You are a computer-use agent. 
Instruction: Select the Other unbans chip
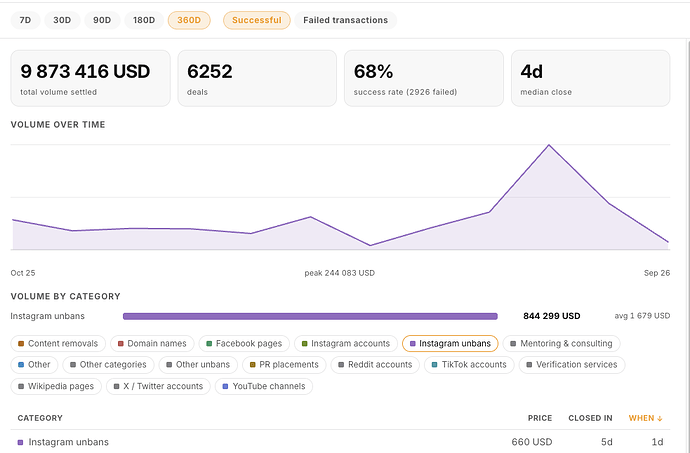click(x=198, y=365)
